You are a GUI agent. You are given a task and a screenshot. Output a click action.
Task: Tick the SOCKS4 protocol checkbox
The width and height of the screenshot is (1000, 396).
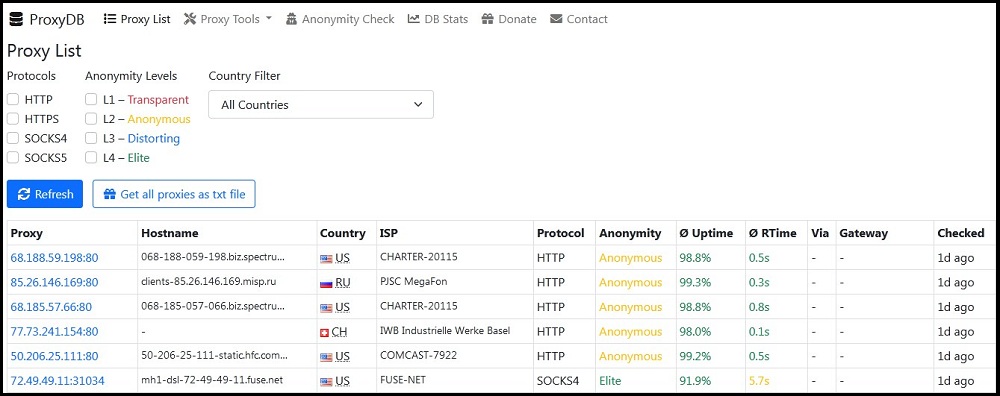[13, 138]
